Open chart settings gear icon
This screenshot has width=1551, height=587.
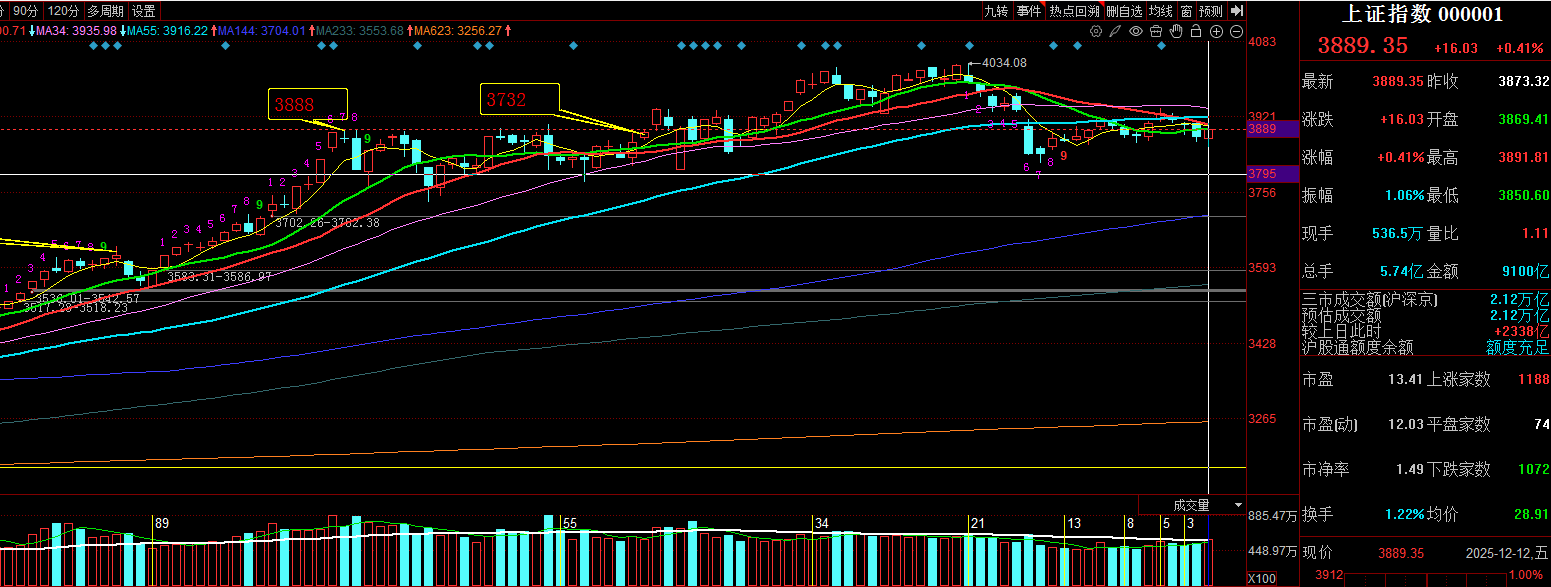[1096, 32]
